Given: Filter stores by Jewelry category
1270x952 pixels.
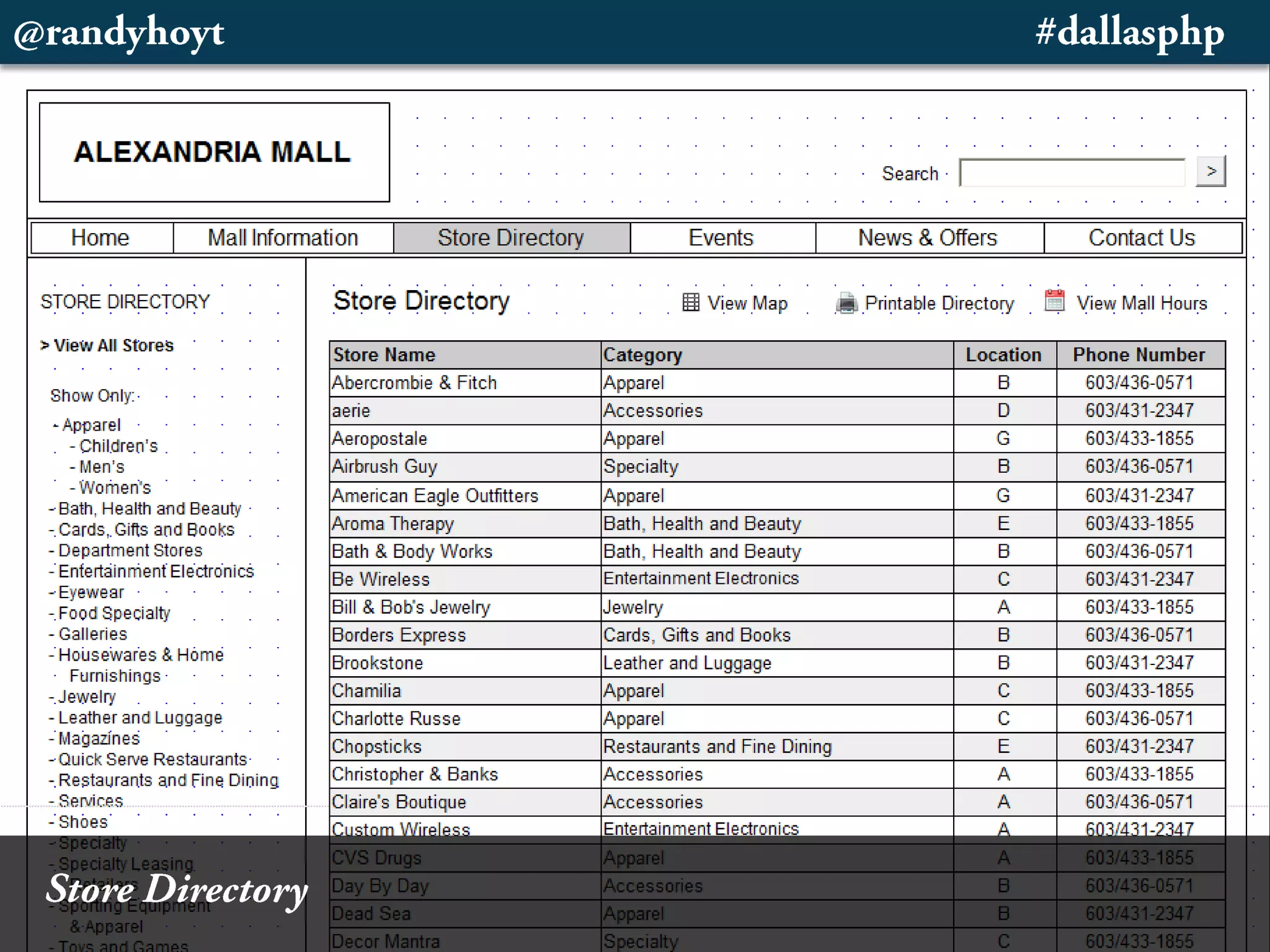Looking at the screenshot, I should coord(87,697).
